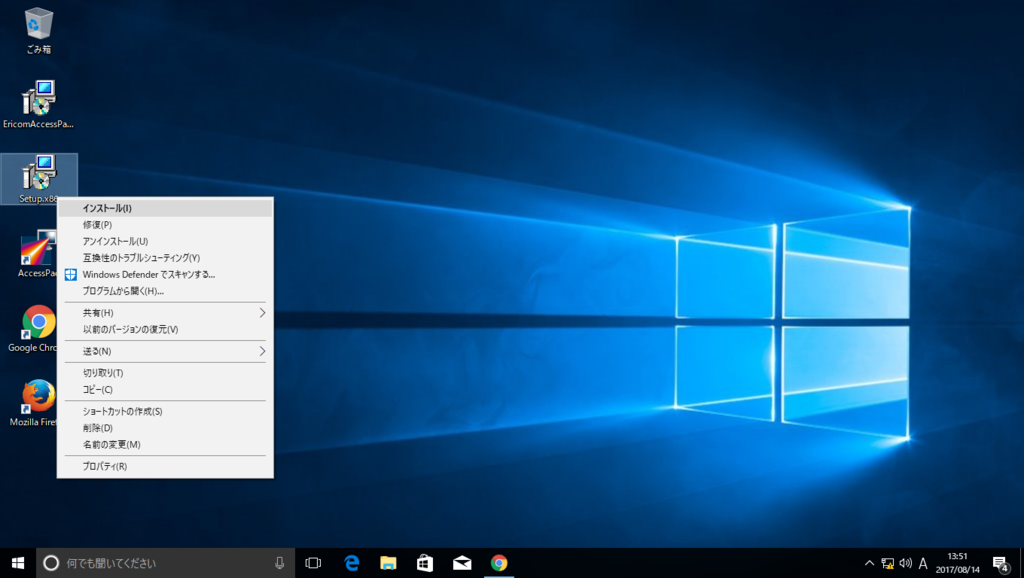
Task: Choose 削除(D) in the context menu
Action: pos(165,428)
